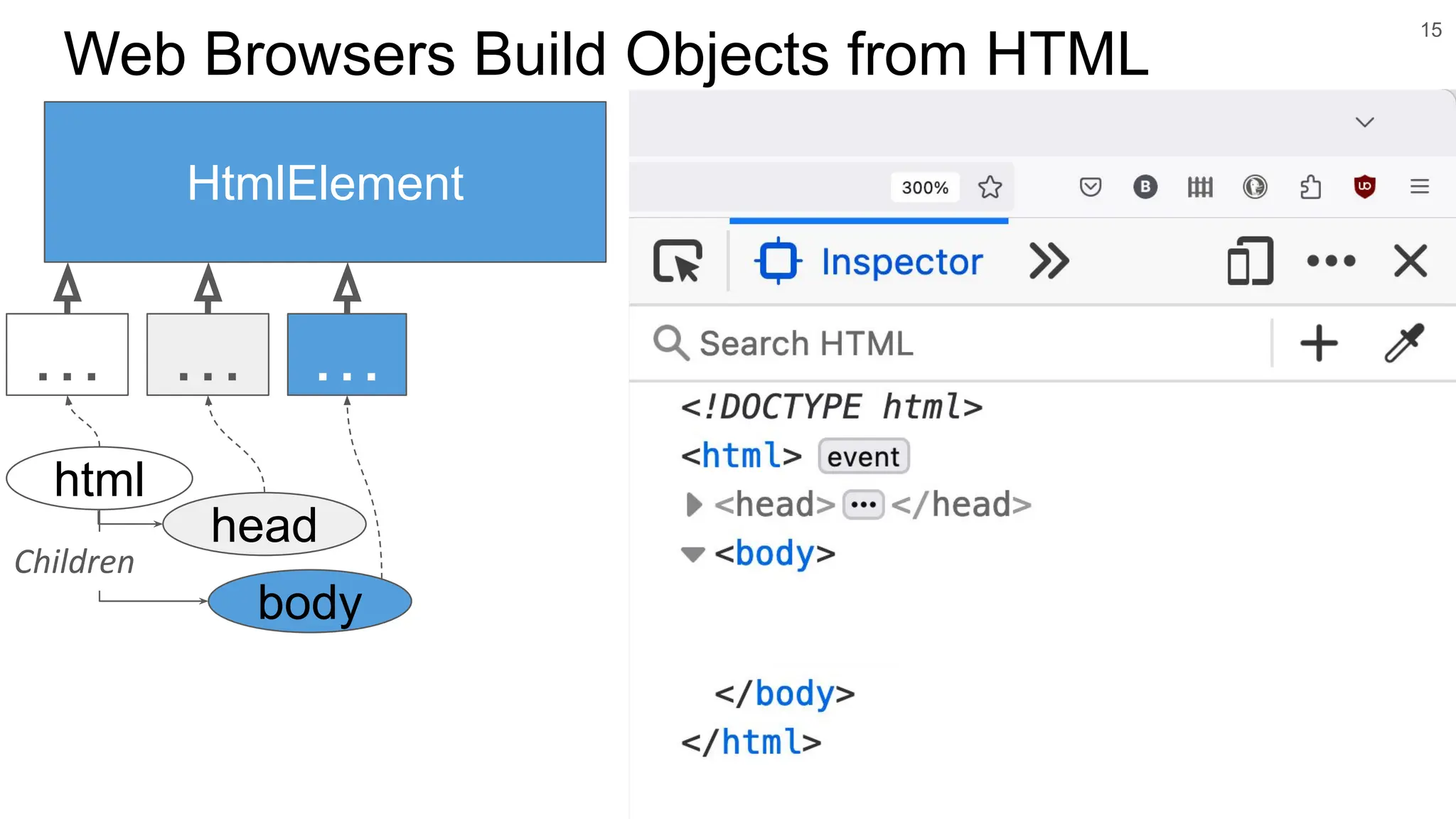Open Firefox hamburger menu

pyautogui.click(x=1420, y=187)
